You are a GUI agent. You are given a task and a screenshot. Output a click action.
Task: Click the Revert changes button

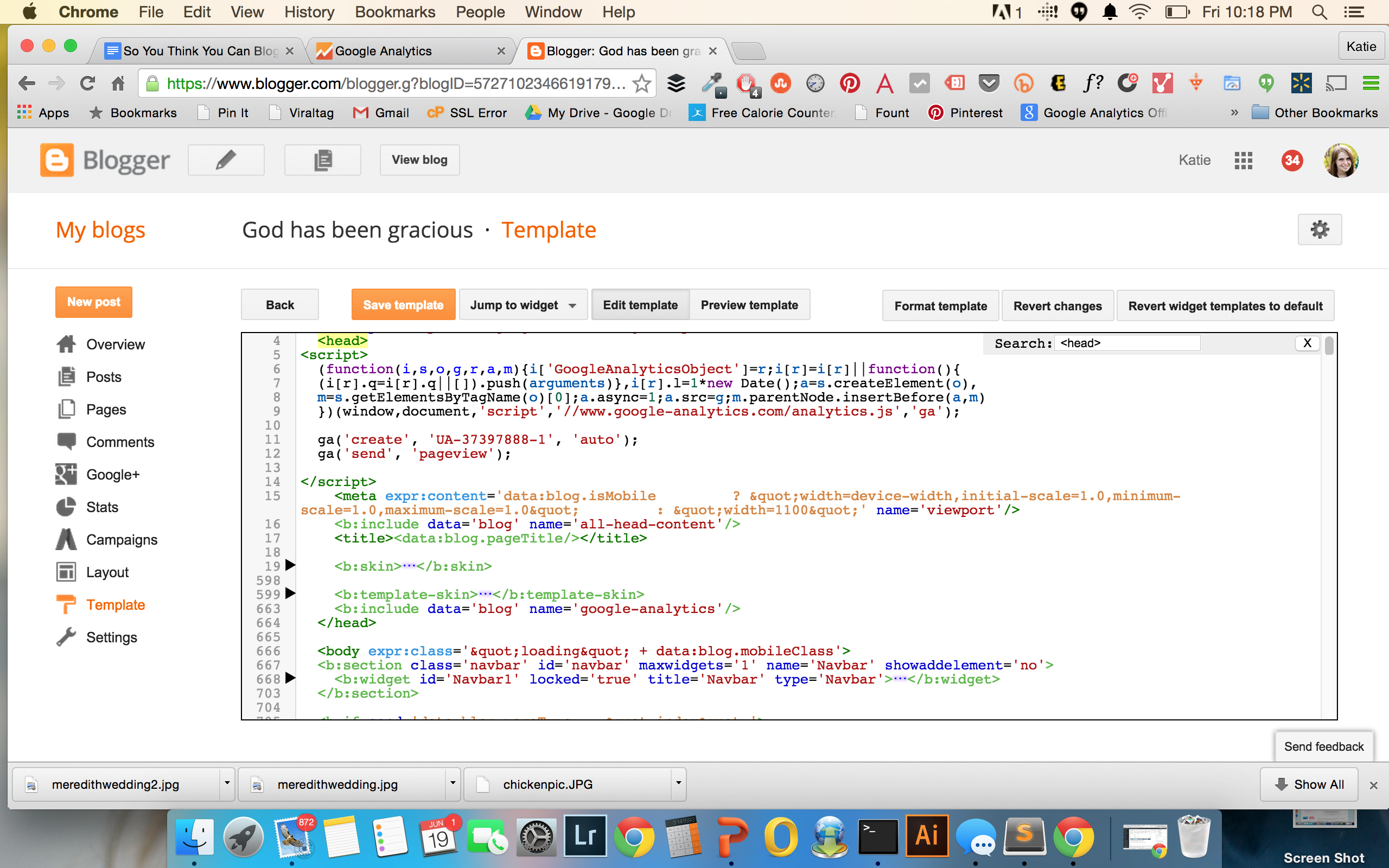point(1058,306)
